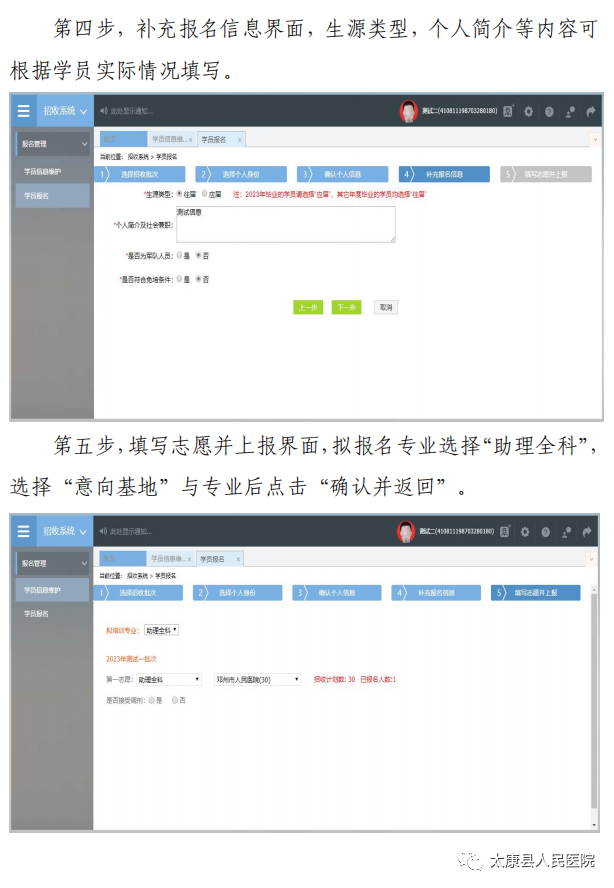Viewport: 614px width, 888px height.
Task: Open profile card icon in step-4 screenshot
Action: [x=508, y=111]
